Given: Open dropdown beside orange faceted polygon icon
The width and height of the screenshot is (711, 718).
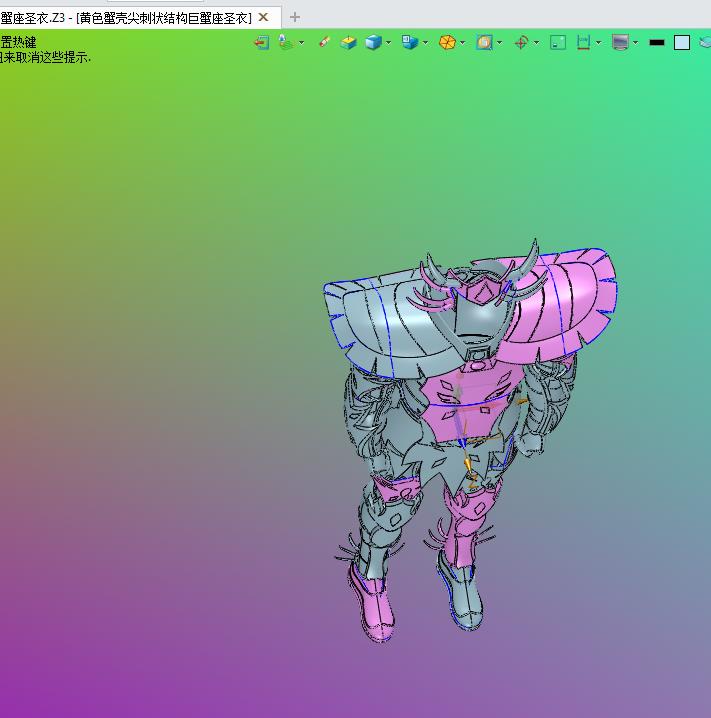Looking at the screenshot, I should (x=462, y=43).
